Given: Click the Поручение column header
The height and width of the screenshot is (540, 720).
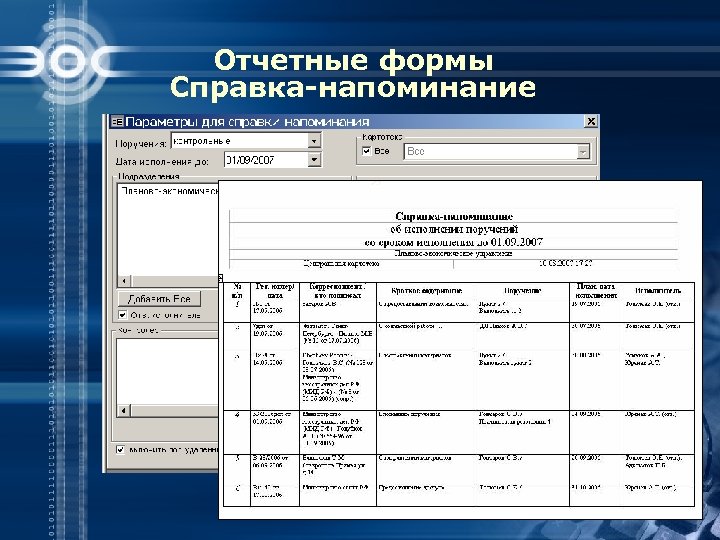Looking at the screenshot, I should click(523, 291).
